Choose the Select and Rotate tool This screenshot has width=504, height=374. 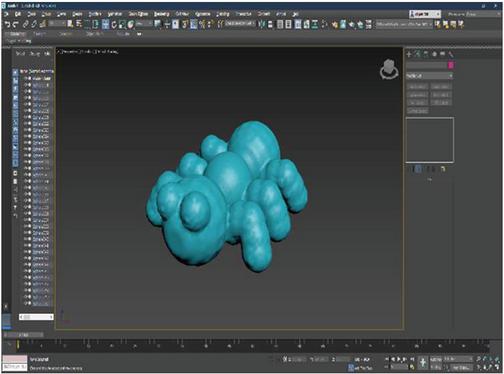[x=114, y=24]
